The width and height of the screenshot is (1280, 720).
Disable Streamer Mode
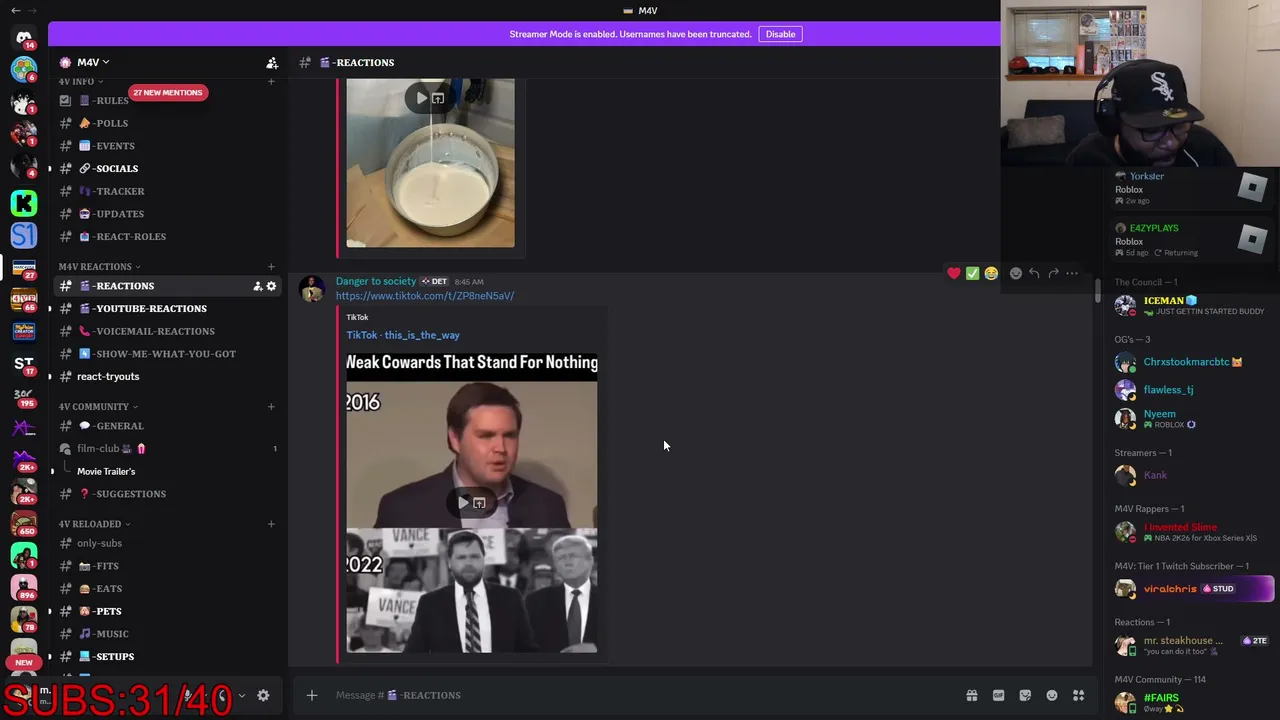780,34
